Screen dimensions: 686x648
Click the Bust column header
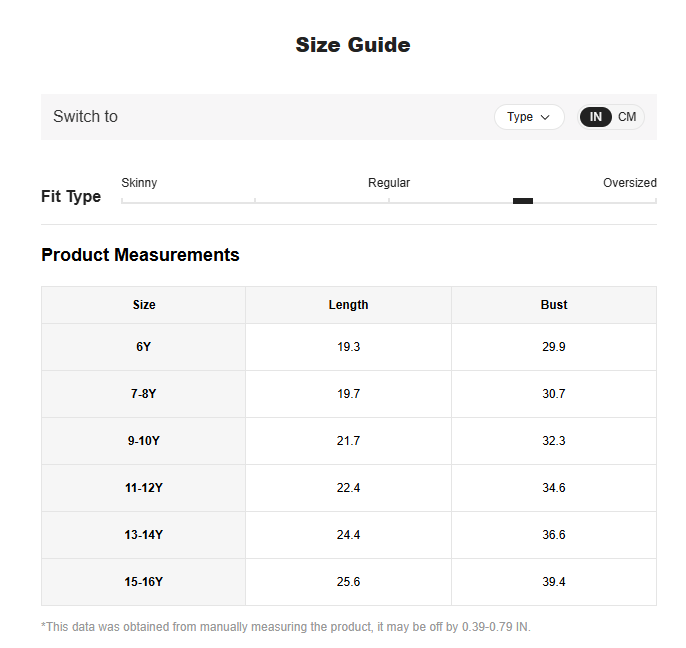(x=554, y=305)
